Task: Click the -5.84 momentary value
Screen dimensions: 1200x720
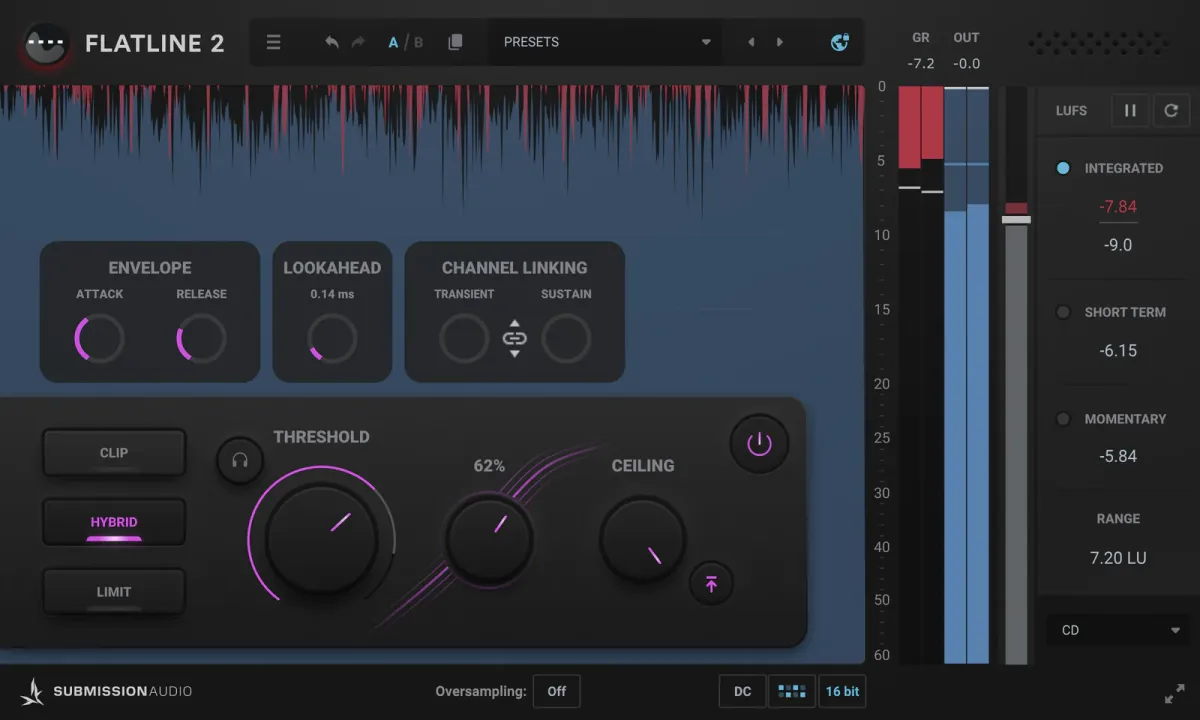Action: coord(1118,456)
